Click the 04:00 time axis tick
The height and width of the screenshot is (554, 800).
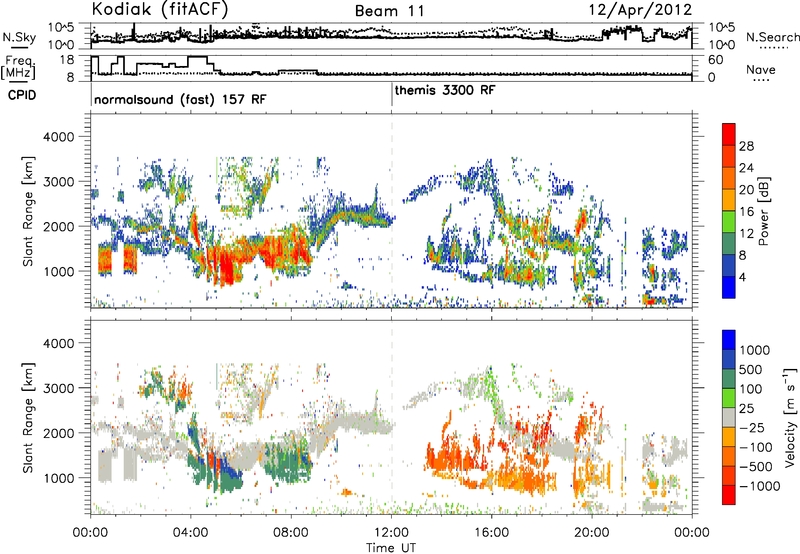pyautogui.click(x=190, y=533)
